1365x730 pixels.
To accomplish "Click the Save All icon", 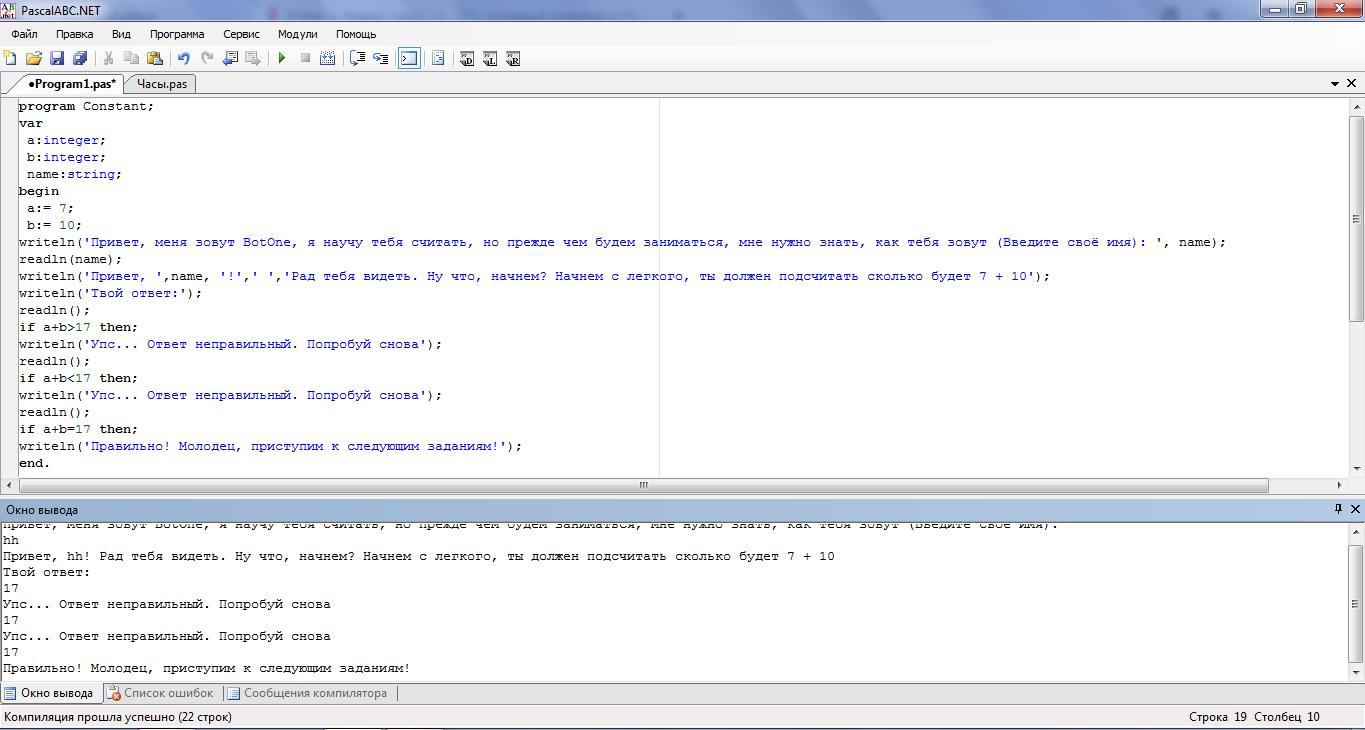I will (80, 59).
